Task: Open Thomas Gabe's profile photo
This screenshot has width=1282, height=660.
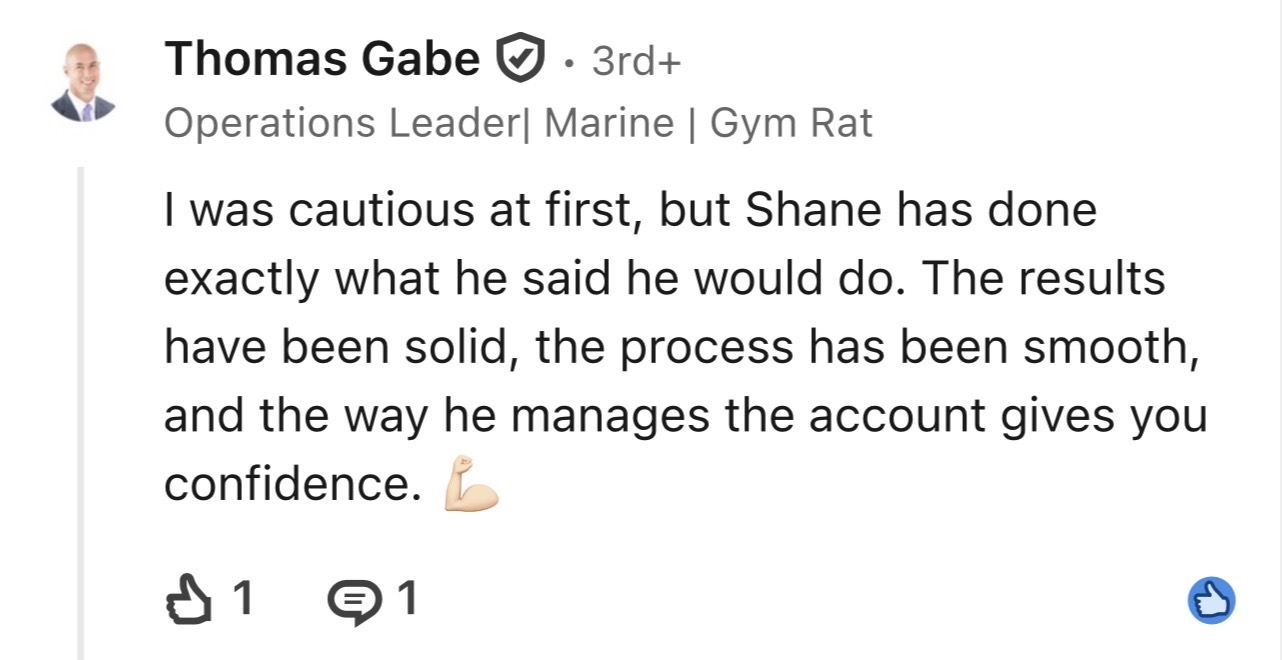Action: coord(83,82)
